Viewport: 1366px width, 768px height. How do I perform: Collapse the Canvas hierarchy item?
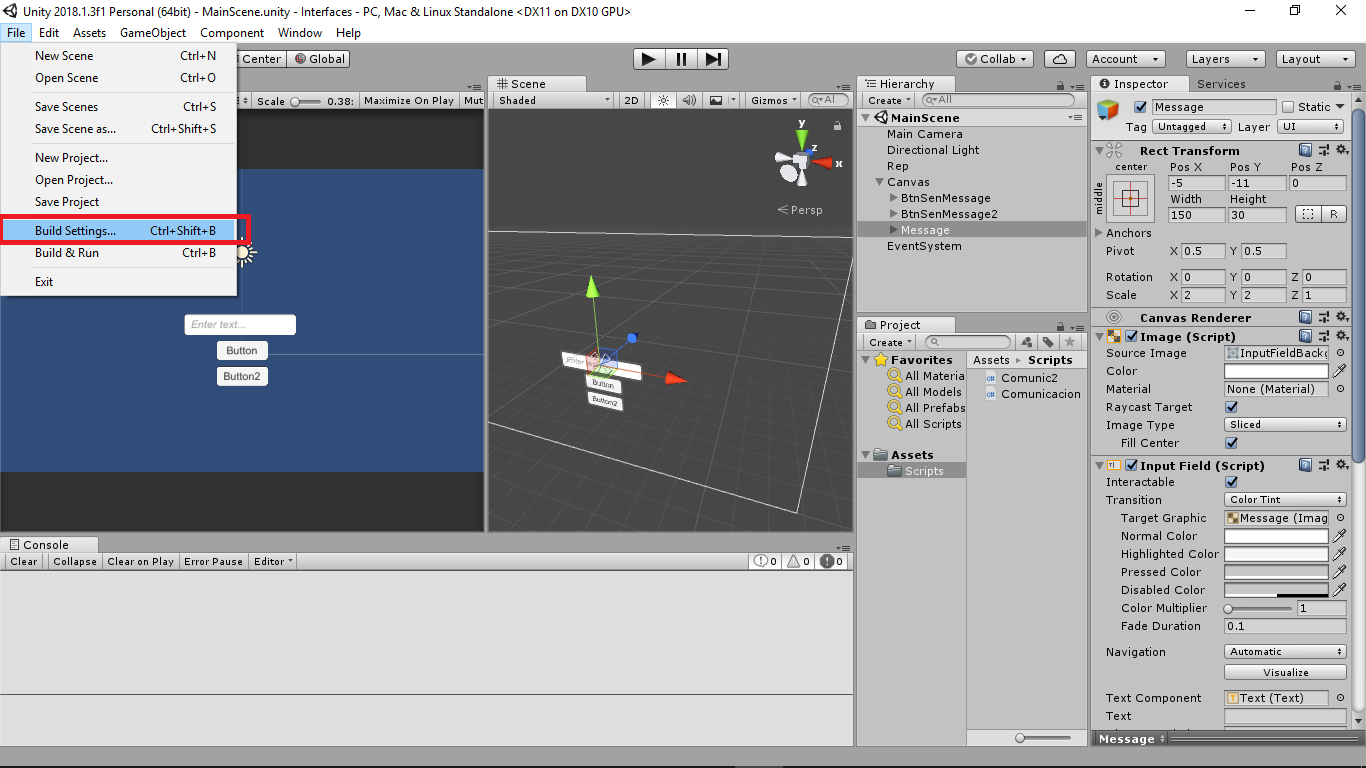click(880, 182)
